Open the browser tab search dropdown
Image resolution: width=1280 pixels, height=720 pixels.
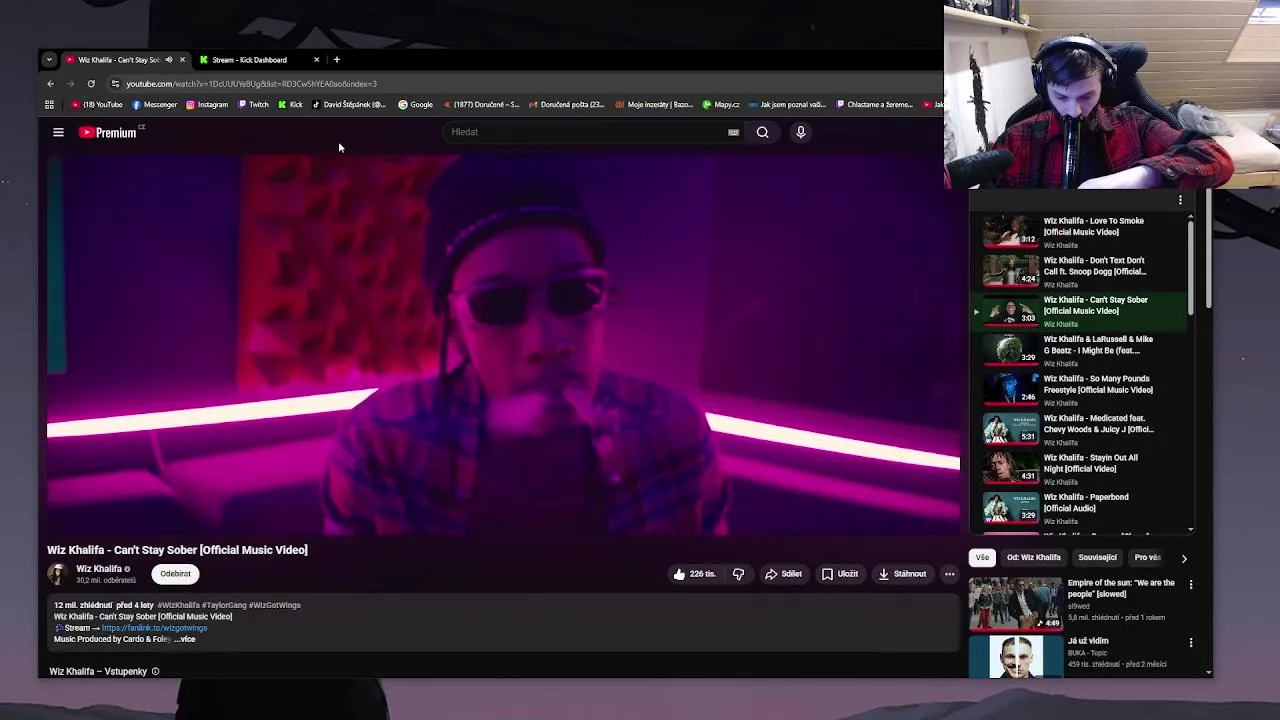tap(49, 60)
